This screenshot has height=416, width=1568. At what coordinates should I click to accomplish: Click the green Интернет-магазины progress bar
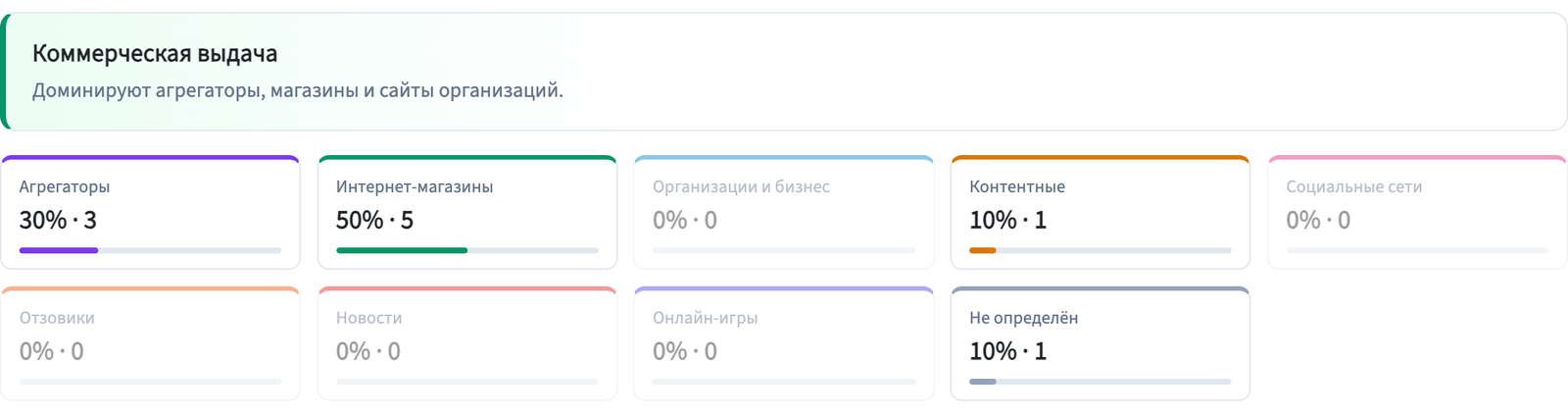tap(467, 250)
